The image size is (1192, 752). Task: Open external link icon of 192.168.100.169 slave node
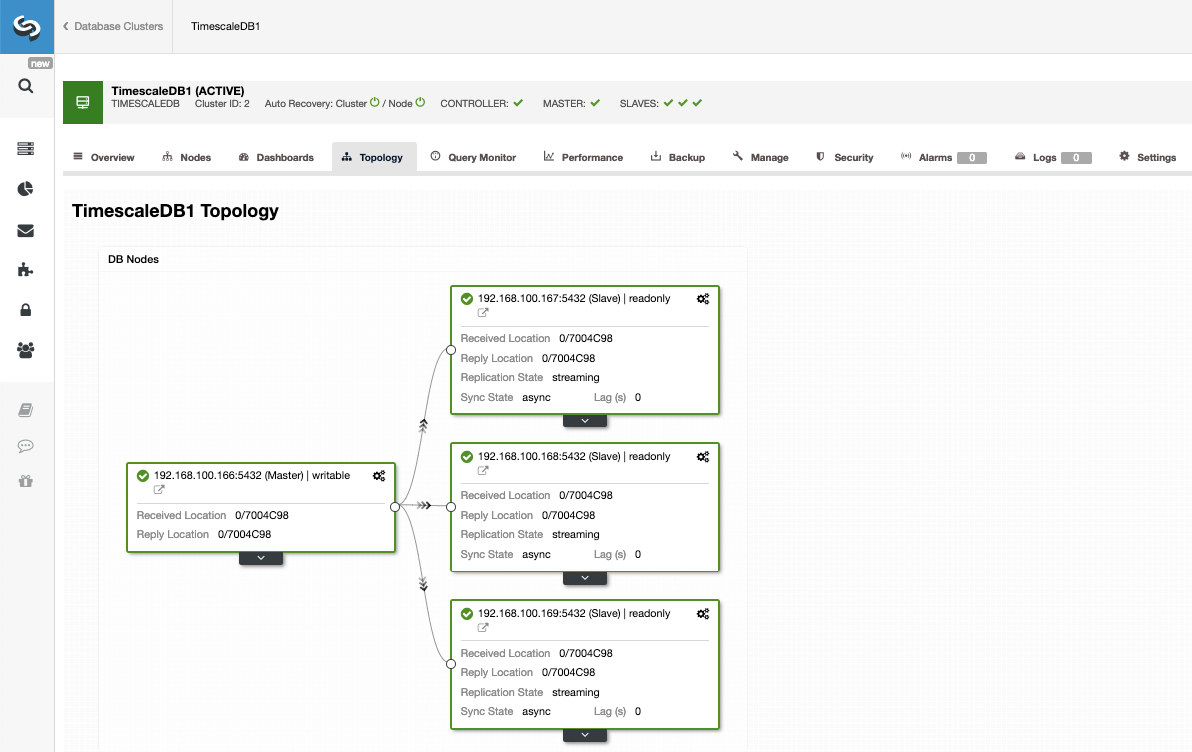pos(483,627)
